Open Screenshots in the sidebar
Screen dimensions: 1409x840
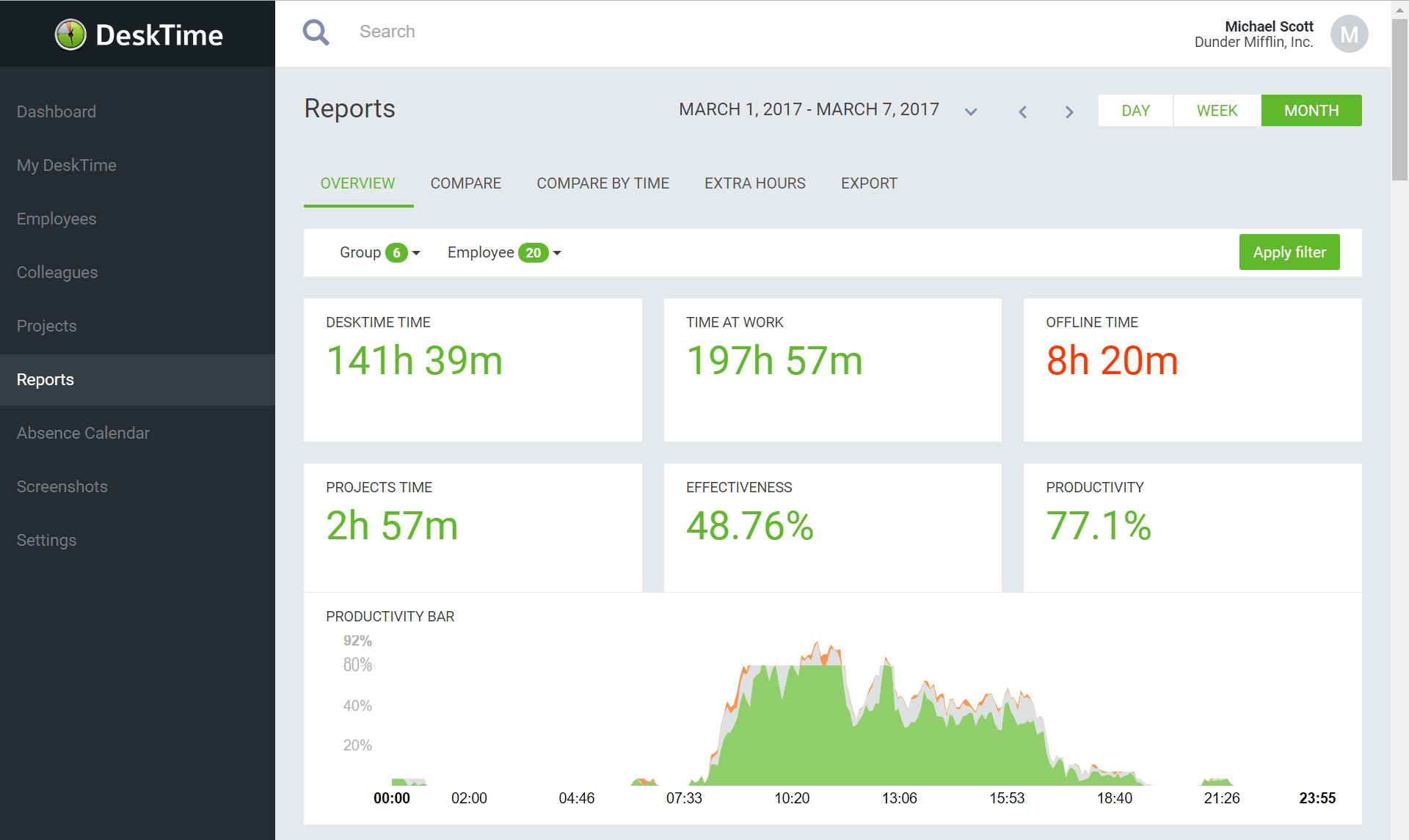tap(137, 486)
